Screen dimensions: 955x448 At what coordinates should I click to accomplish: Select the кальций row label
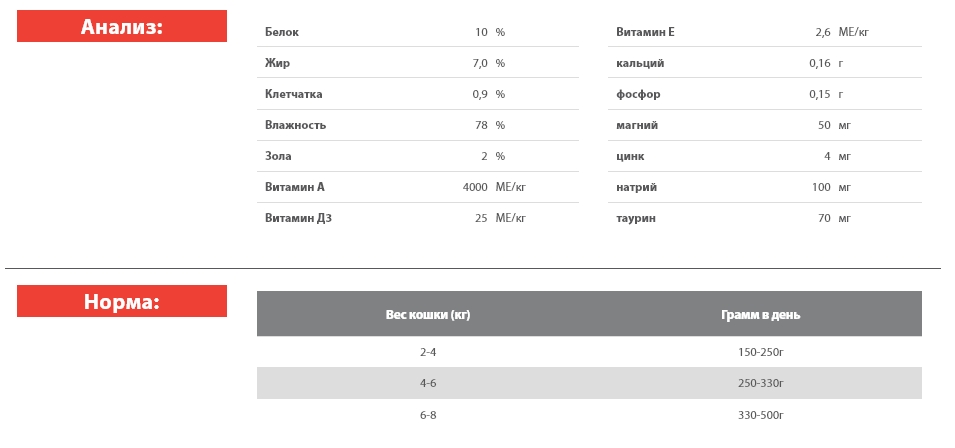(640, 63)
